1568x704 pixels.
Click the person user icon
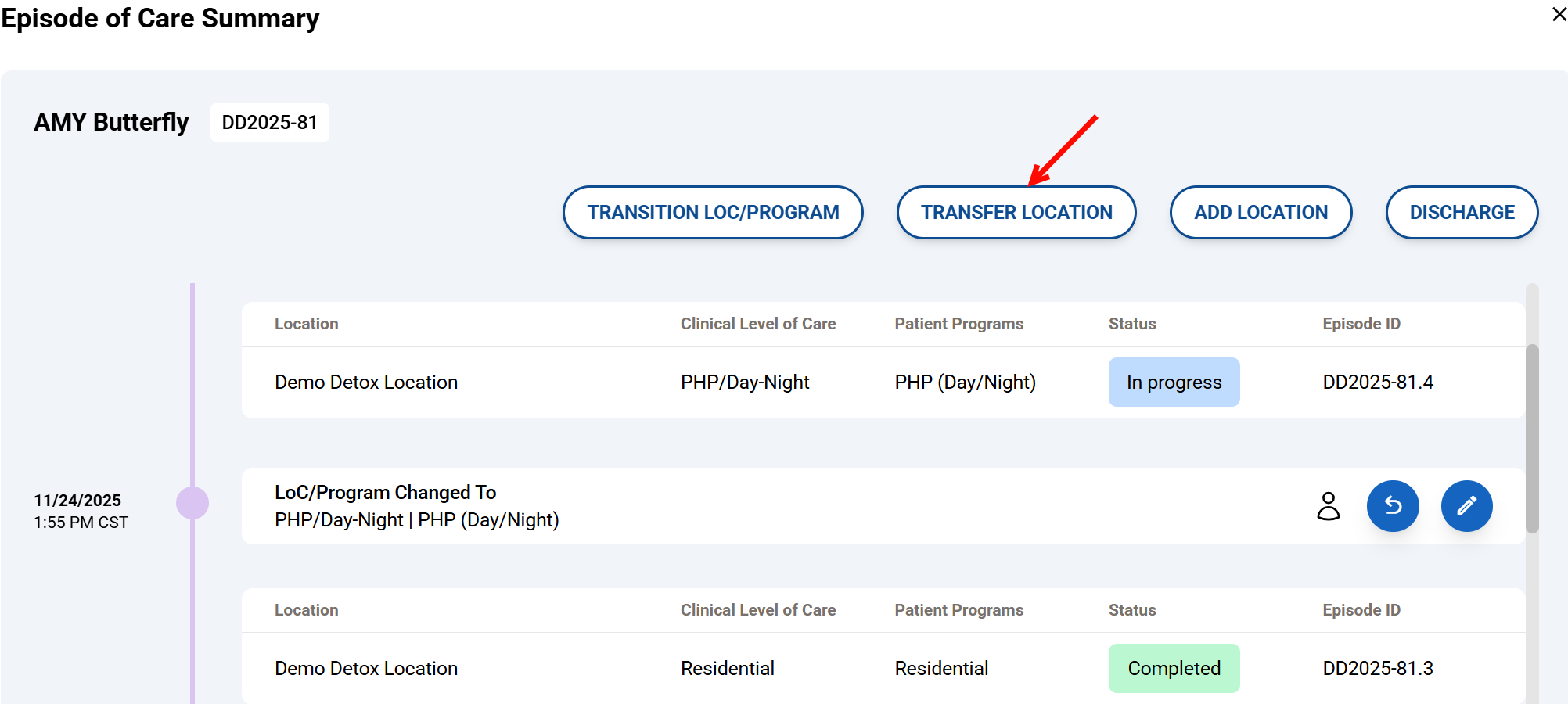(x=1328, y=506)
